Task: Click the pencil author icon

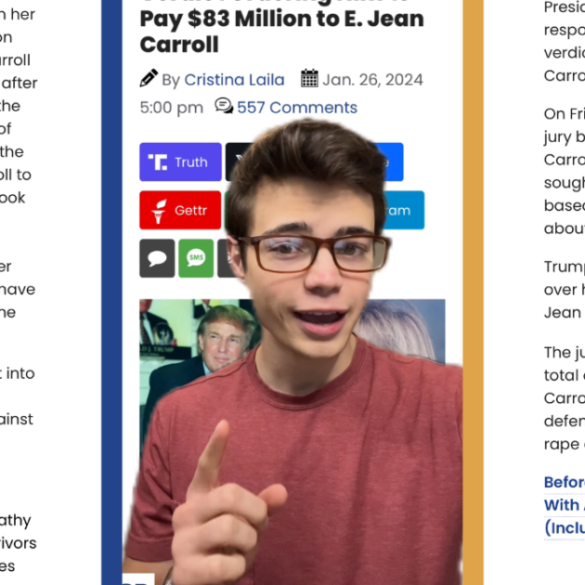Action: (148, 78)
